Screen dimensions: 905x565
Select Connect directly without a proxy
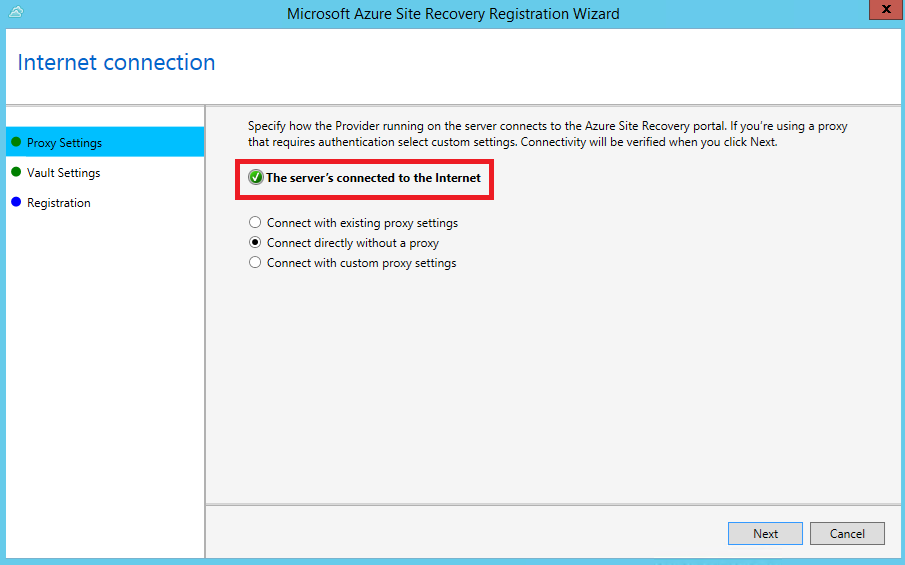[255, 242]
